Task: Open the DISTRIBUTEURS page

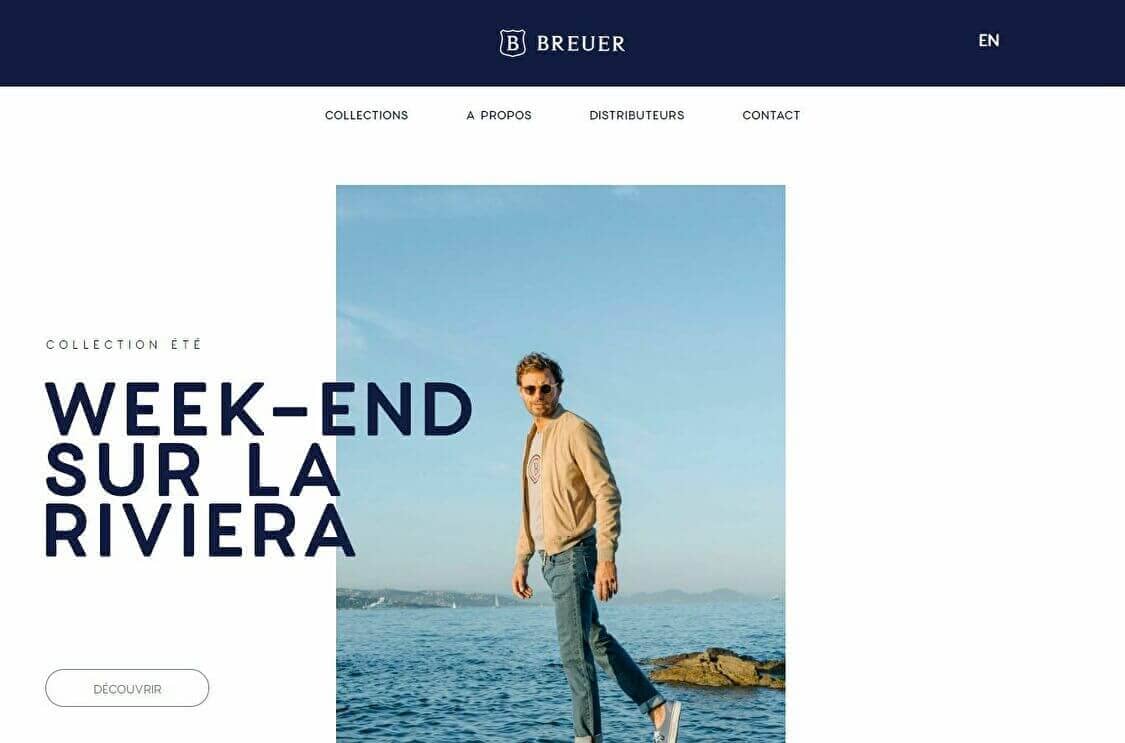Action: 636,115
